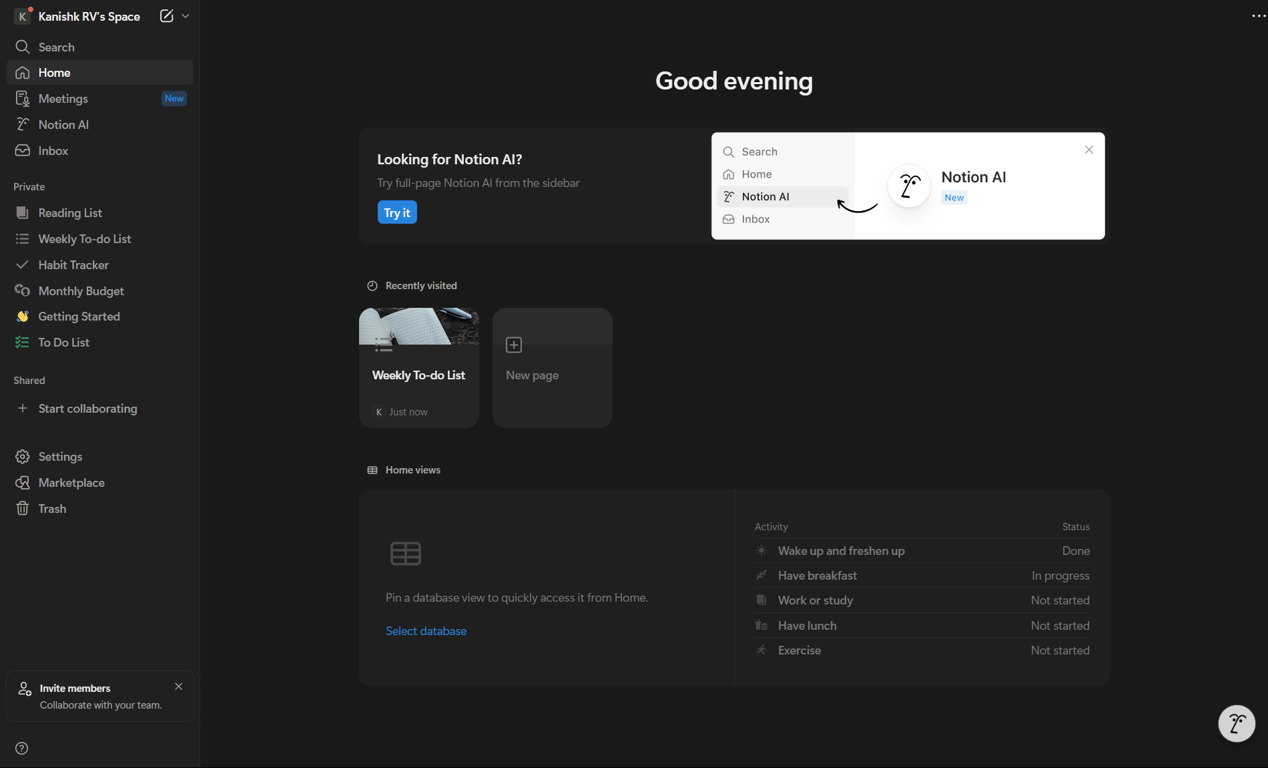Viewport: 1268px width, 768px height.
Task: Open Meetings in the sidebar
Action: coord(100,99)
